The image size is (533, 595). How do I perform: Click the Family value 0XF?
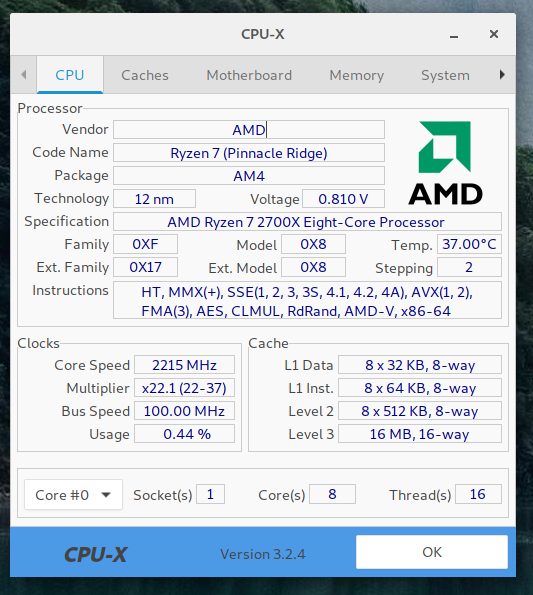[145, 244]
